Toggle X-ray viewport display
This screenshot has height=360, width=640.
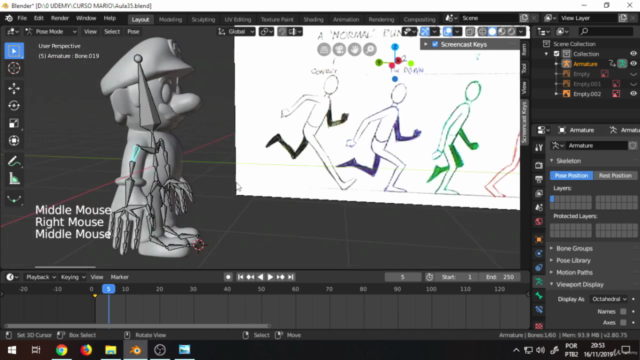point(470,31)
